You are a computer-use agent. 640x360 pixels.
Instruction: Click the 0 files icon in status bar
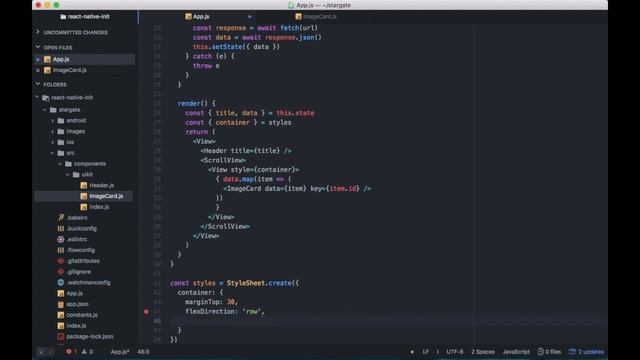point(540,351)
